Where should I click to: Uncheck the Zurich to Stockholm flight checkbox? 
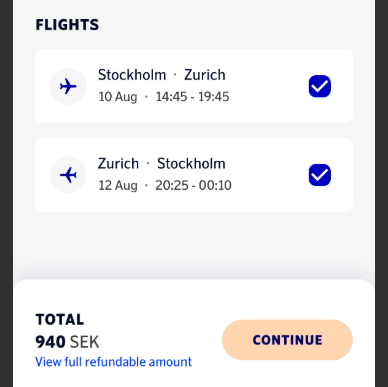[x=320, y=175]
